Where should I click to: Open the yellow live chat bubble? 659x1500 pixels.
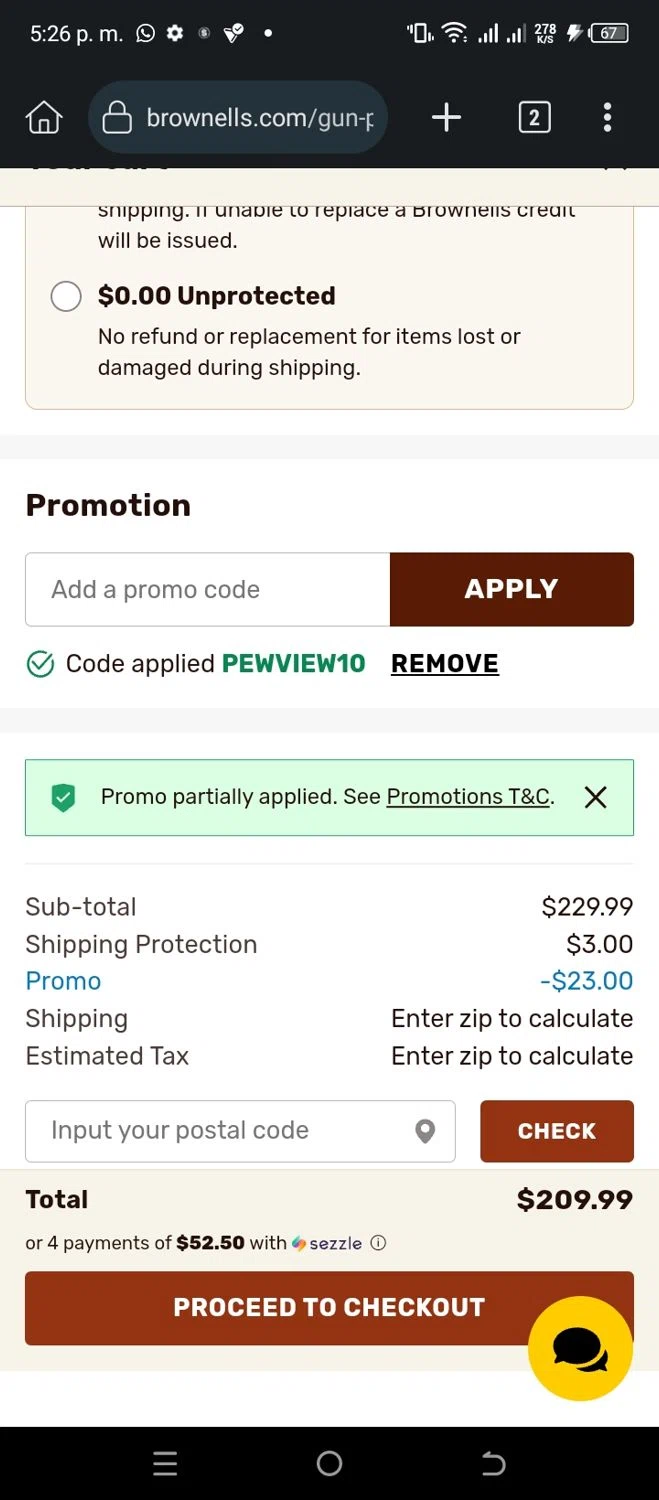(580, 1348)
